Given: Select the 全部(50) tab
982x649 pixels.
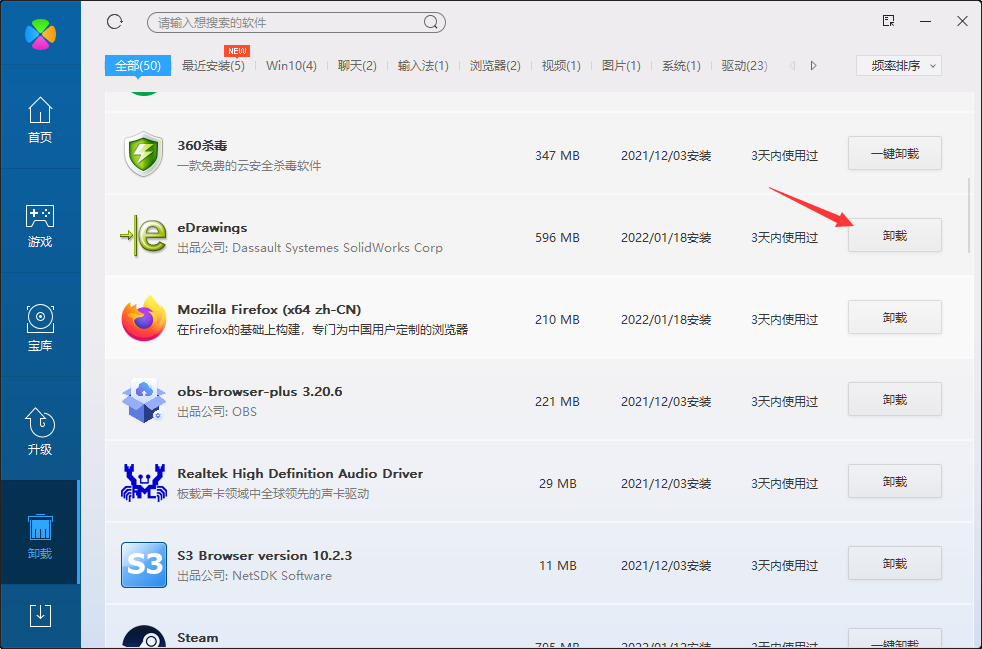Looking at the screenshot, I should click(x=138, y=66).
